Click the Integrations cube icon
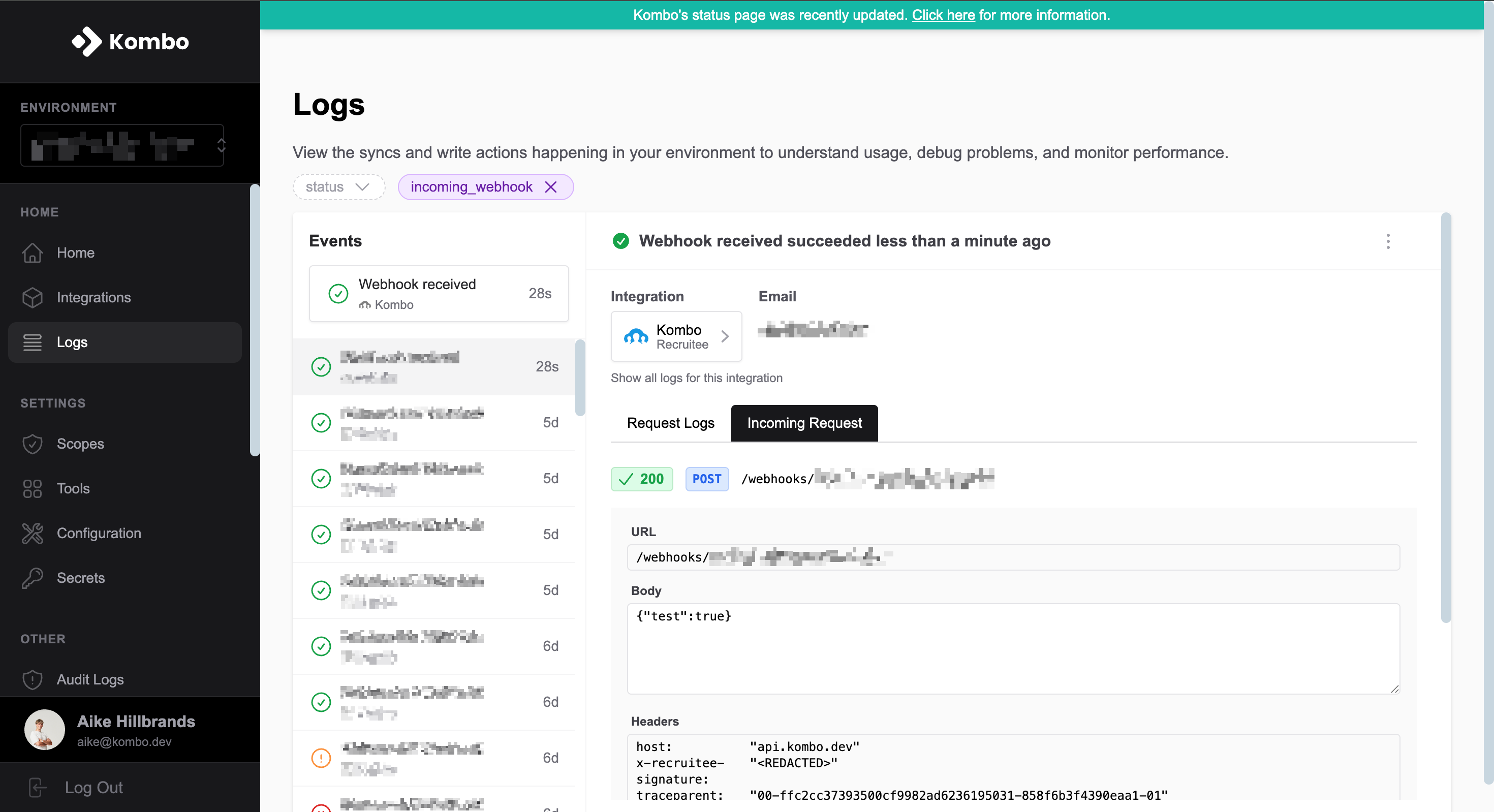This screenshot has height=812, width=1494. tap(33, 298)
